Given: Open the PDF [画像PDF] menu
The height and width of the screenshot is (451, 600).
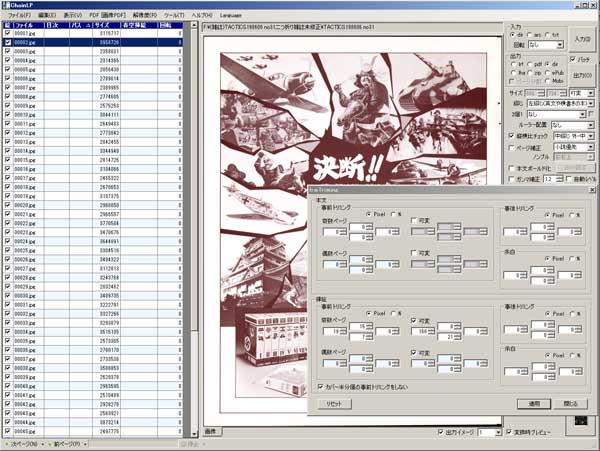Looking at the screenshot, I should [107, 15].
